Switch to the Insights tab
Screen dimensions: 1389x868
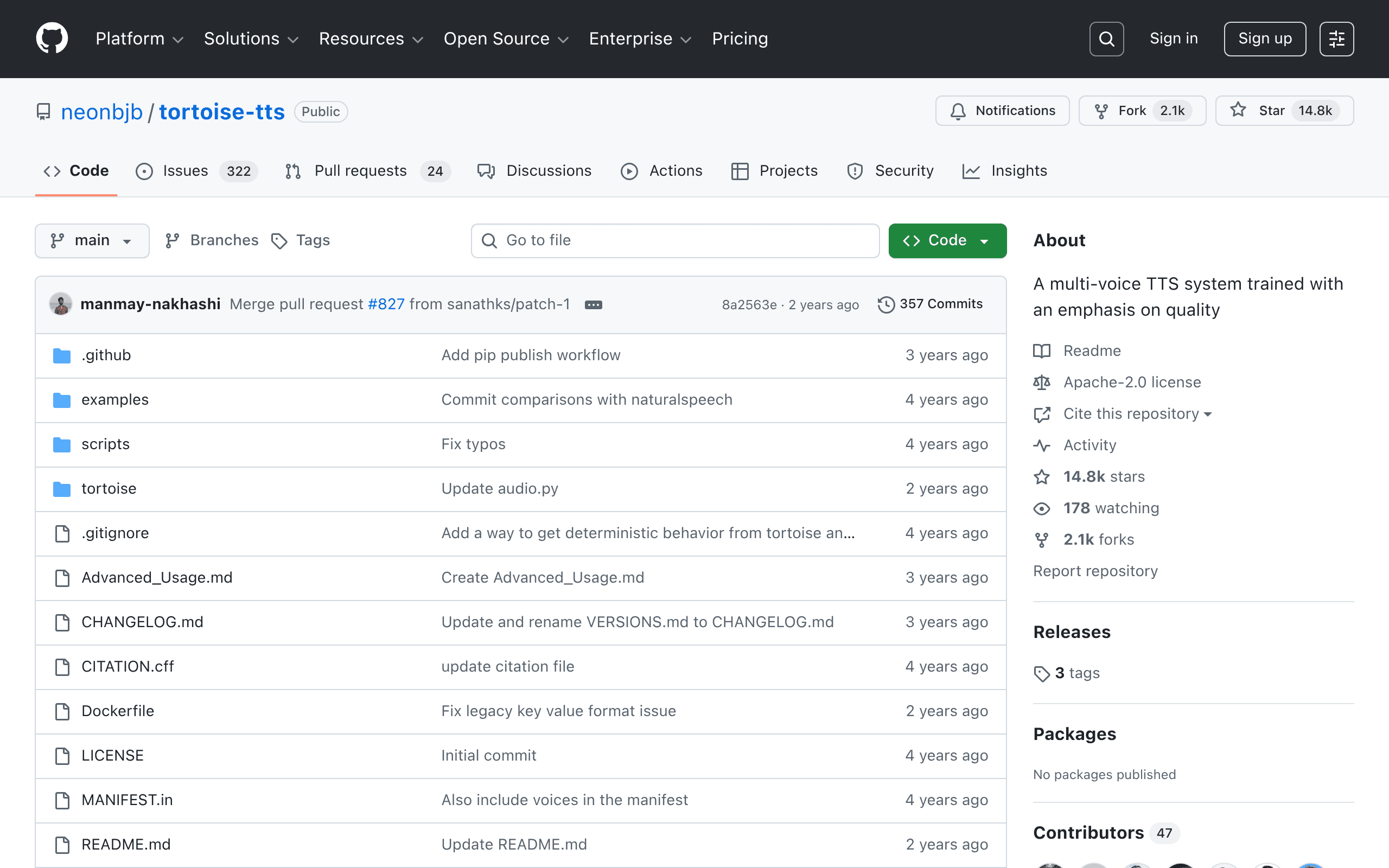[x=1005, y=171]
